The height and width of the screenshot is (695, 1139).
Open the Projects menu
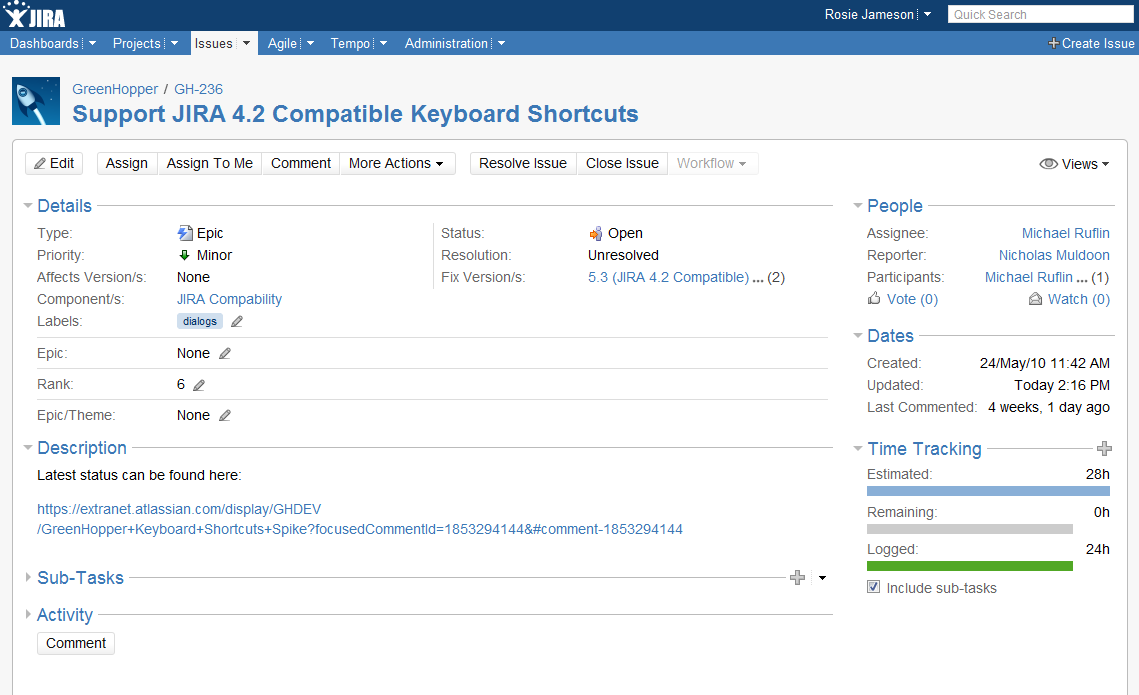point(137,44)
